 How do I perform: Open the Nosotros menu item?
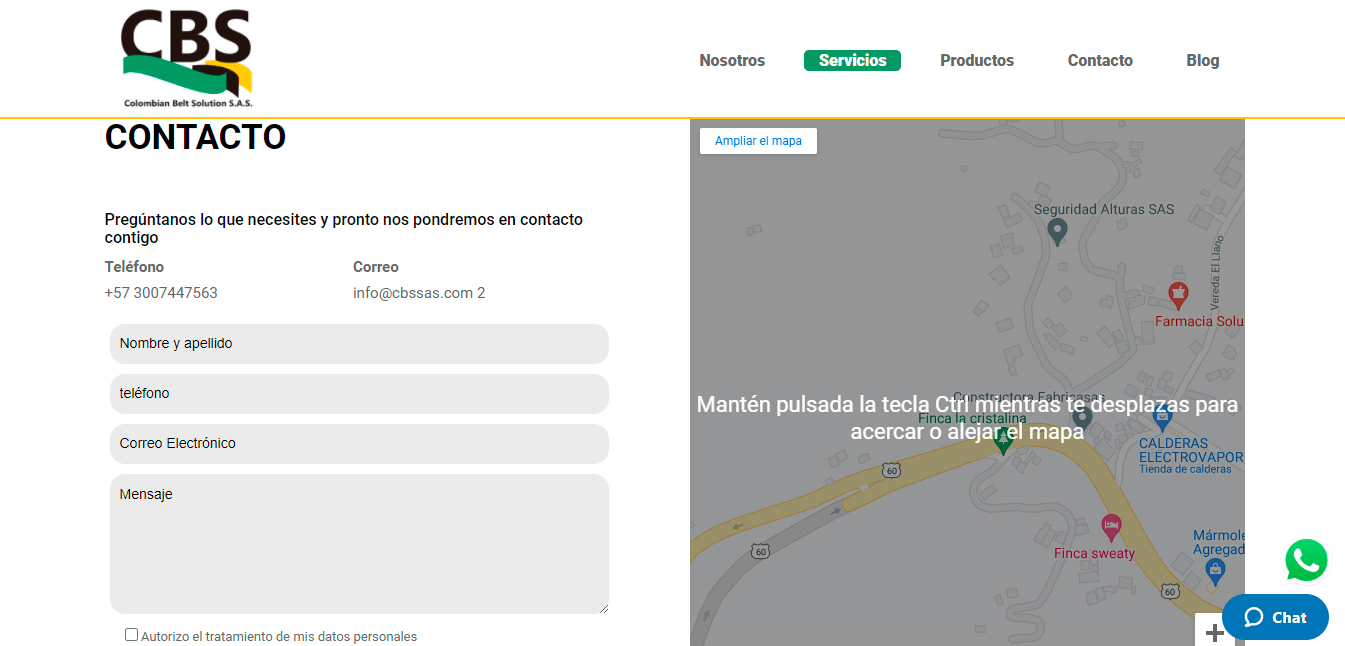[x=732, y=61]
